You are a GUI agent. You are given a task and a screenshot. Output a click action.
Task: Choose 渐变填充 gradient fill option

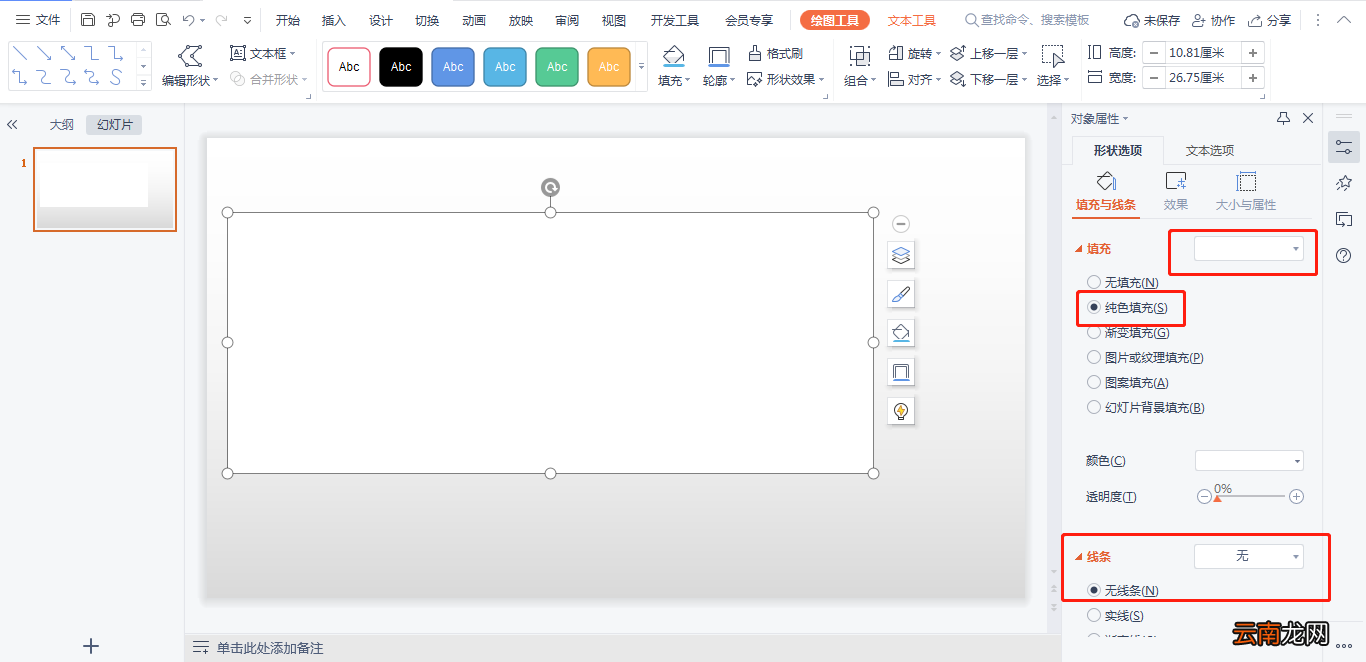pos(1094,332)
